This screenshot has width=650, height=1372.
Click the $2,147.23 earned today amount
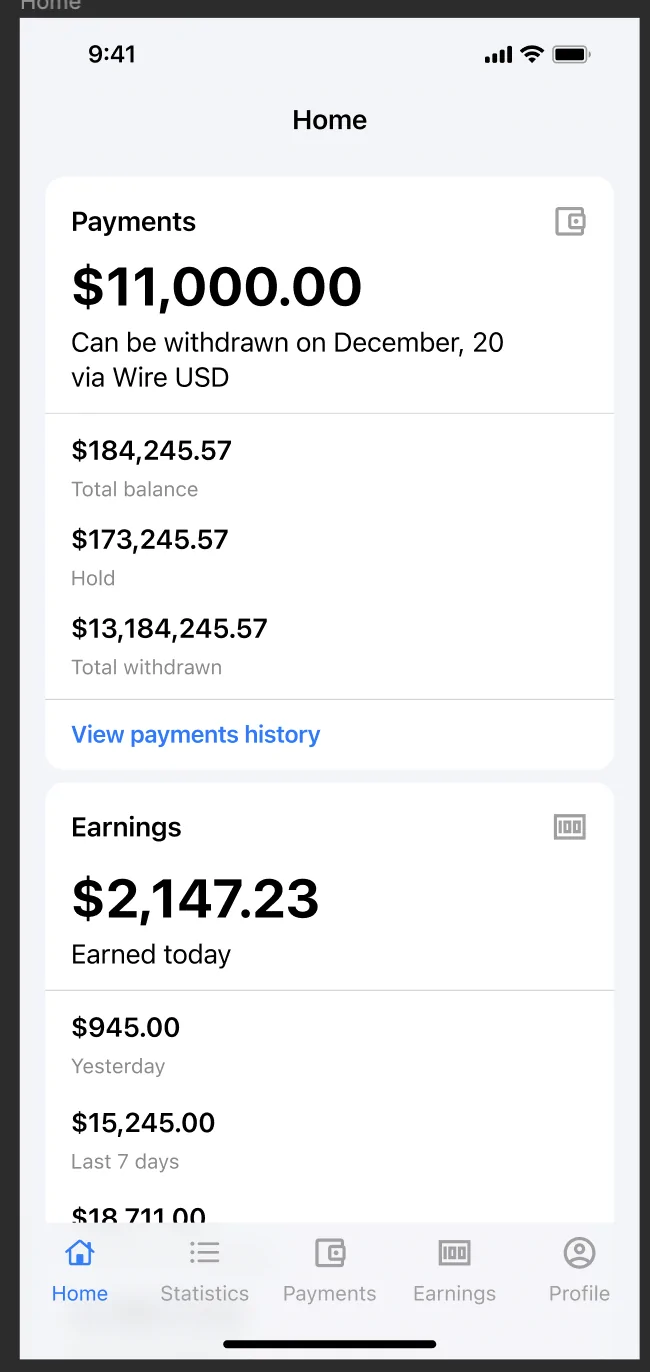point(196,898)
